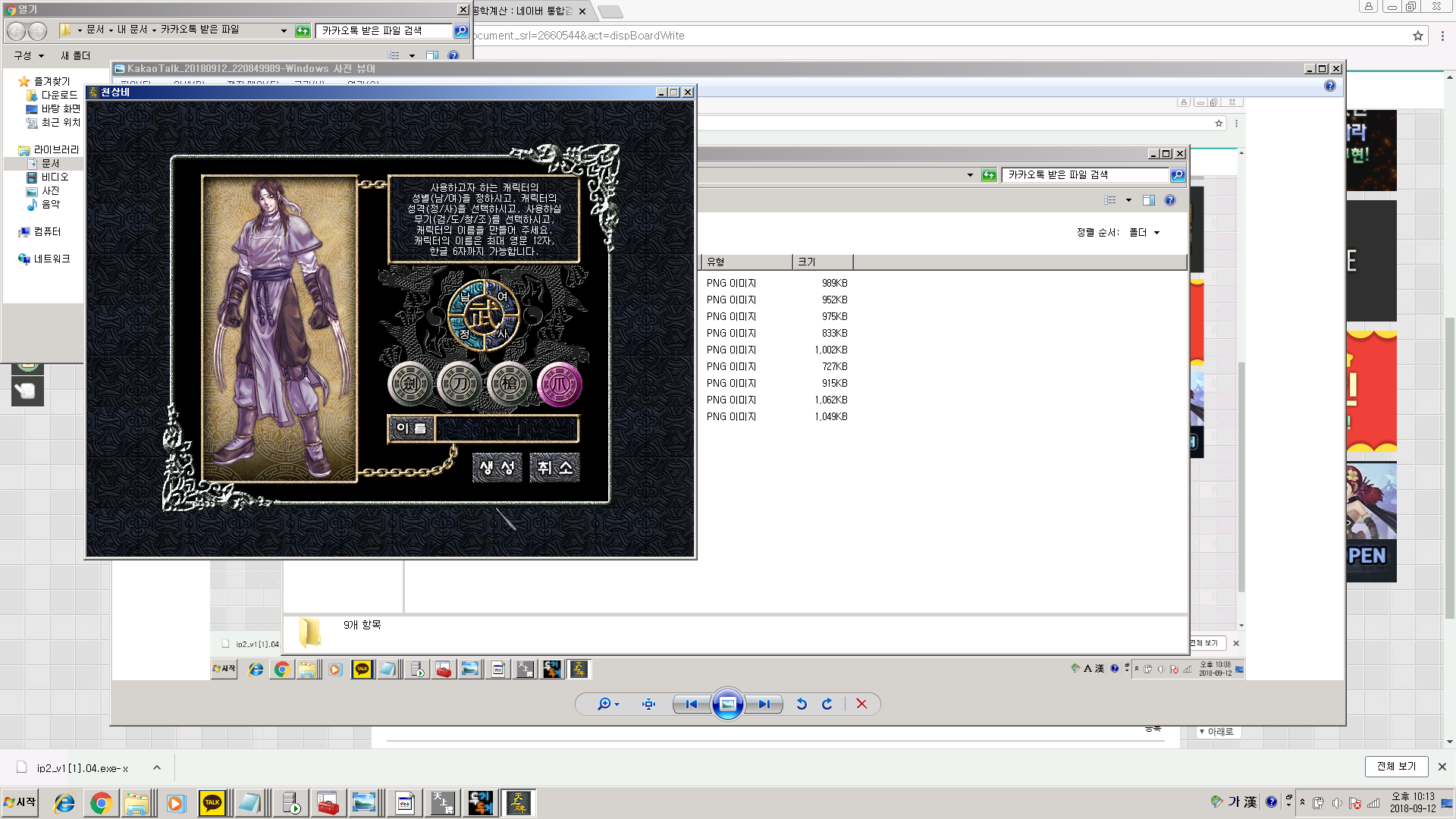Go to the next photo in the viewer
1456x819 pixels.
click(764, 704)
